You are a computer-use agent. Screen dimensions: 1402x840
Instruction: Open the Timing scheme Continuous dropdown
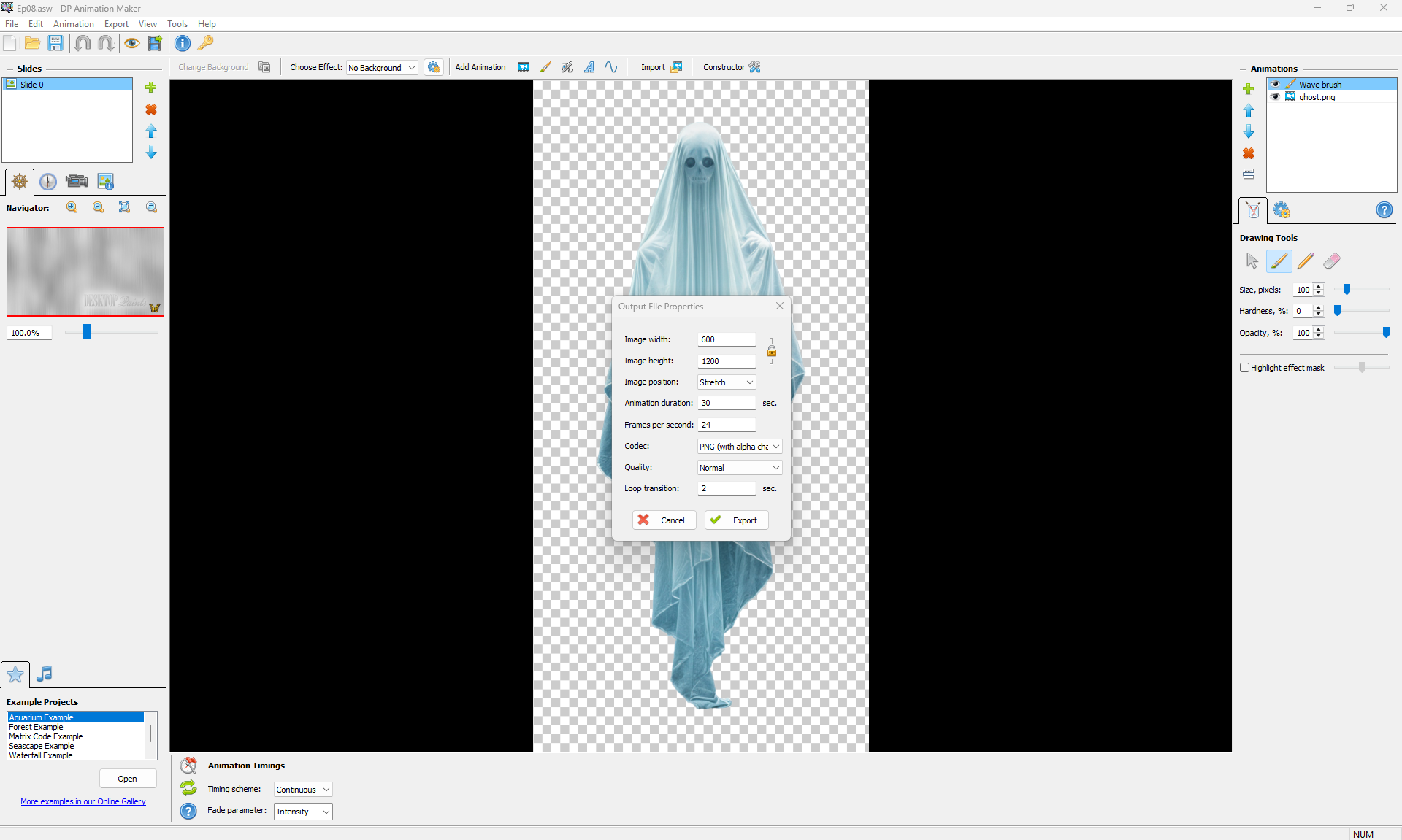pyautogui.click(x=303, y=790)
